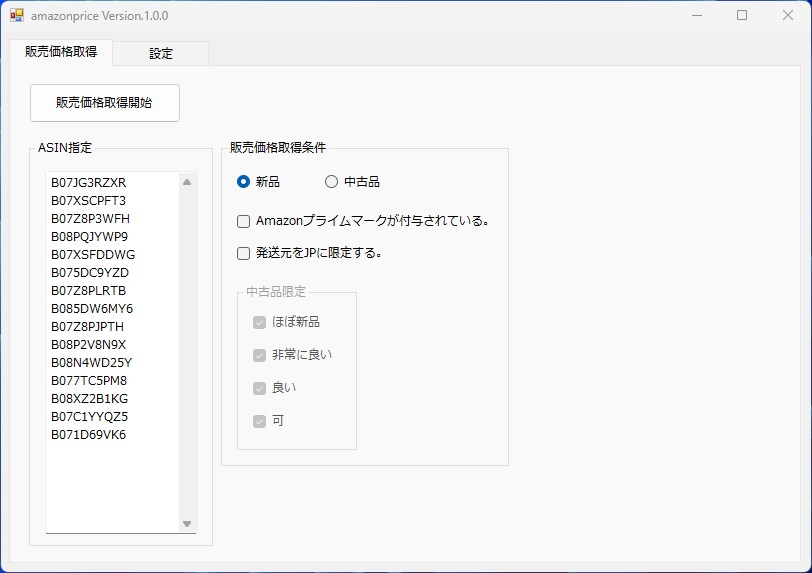
Task: Click ASIN B08XZ2B1KG in the list
Action: click(x=90, y=399)
